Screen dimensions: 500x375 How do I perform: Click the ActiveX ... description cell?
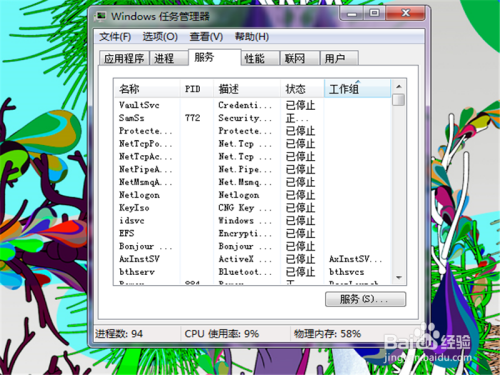[245, 259]
